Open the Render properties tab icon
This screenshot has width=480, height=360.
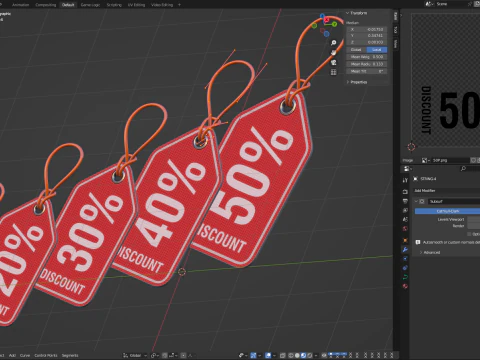(405, 192)
